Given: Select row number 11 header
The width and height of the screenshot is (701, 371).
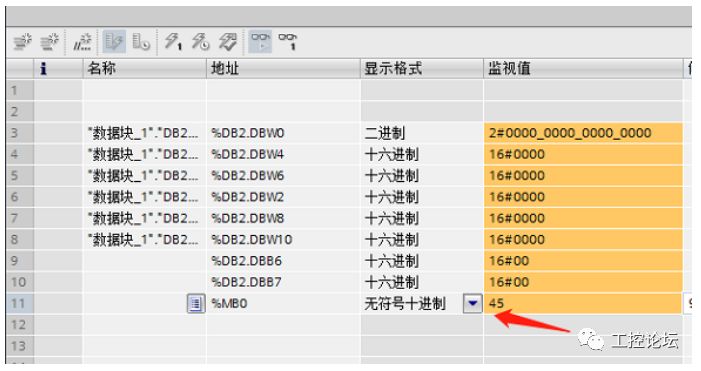Looking at the screenshot, I should [x=20, y=304].
